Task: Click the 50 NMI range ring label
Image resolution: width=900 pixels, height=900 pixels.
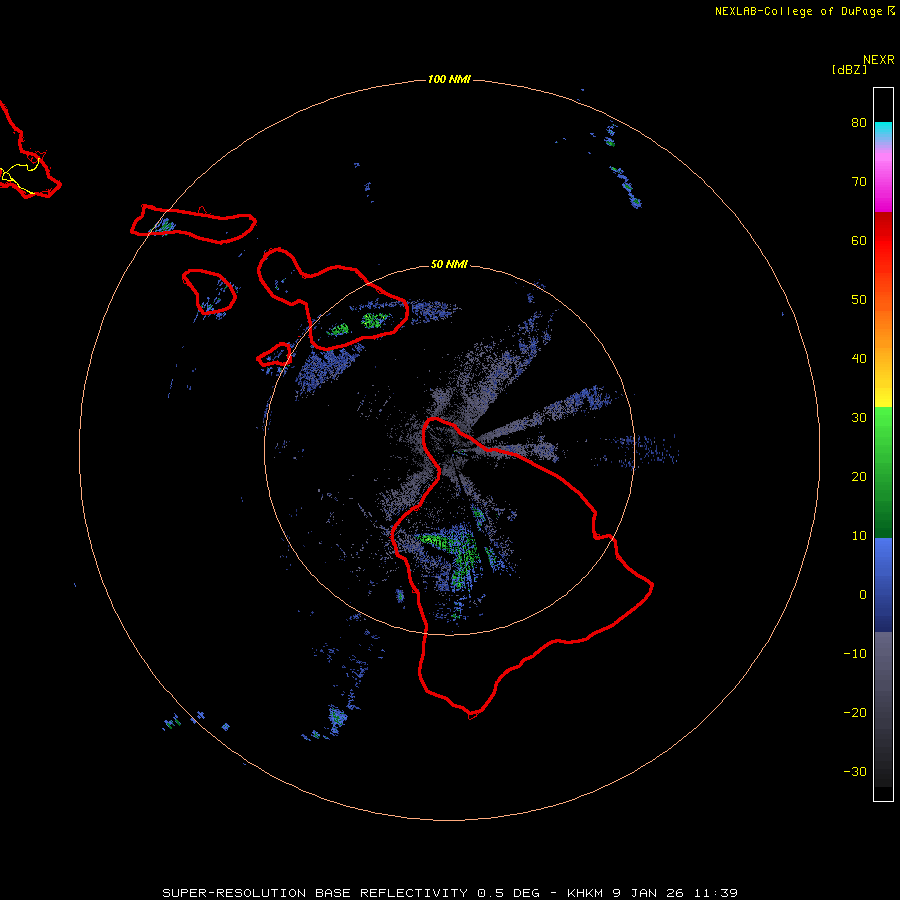Action: coord(449,264)
